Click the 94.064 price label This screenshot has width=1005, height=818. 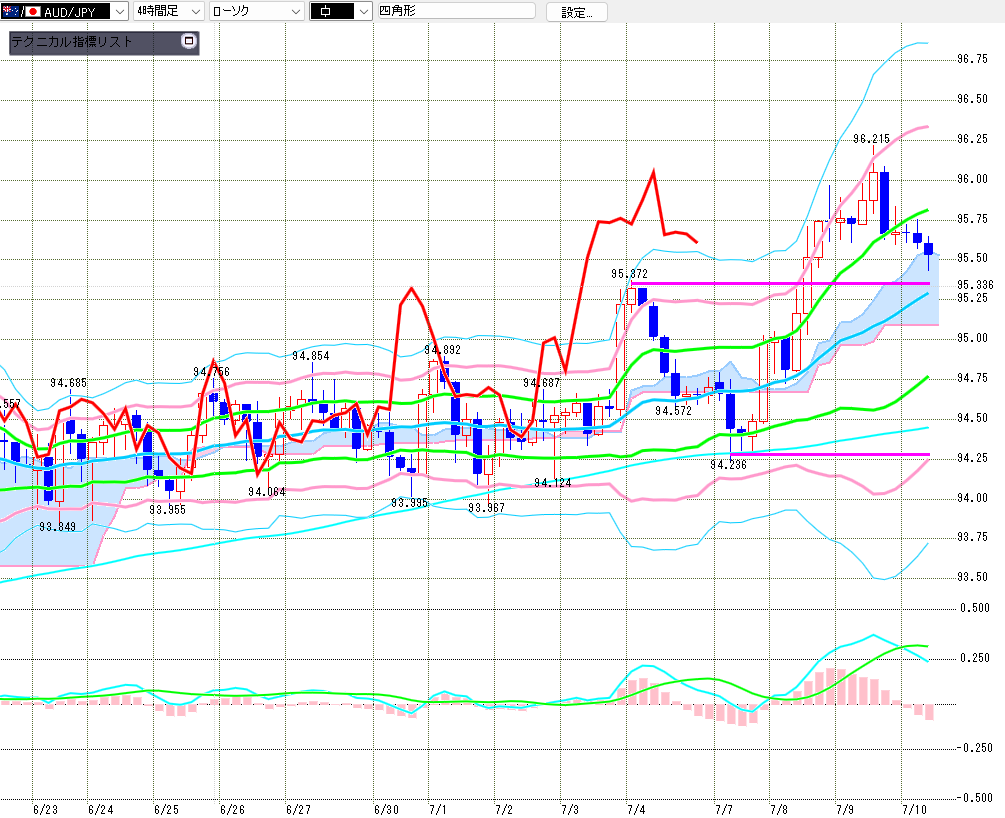point(267,492)
